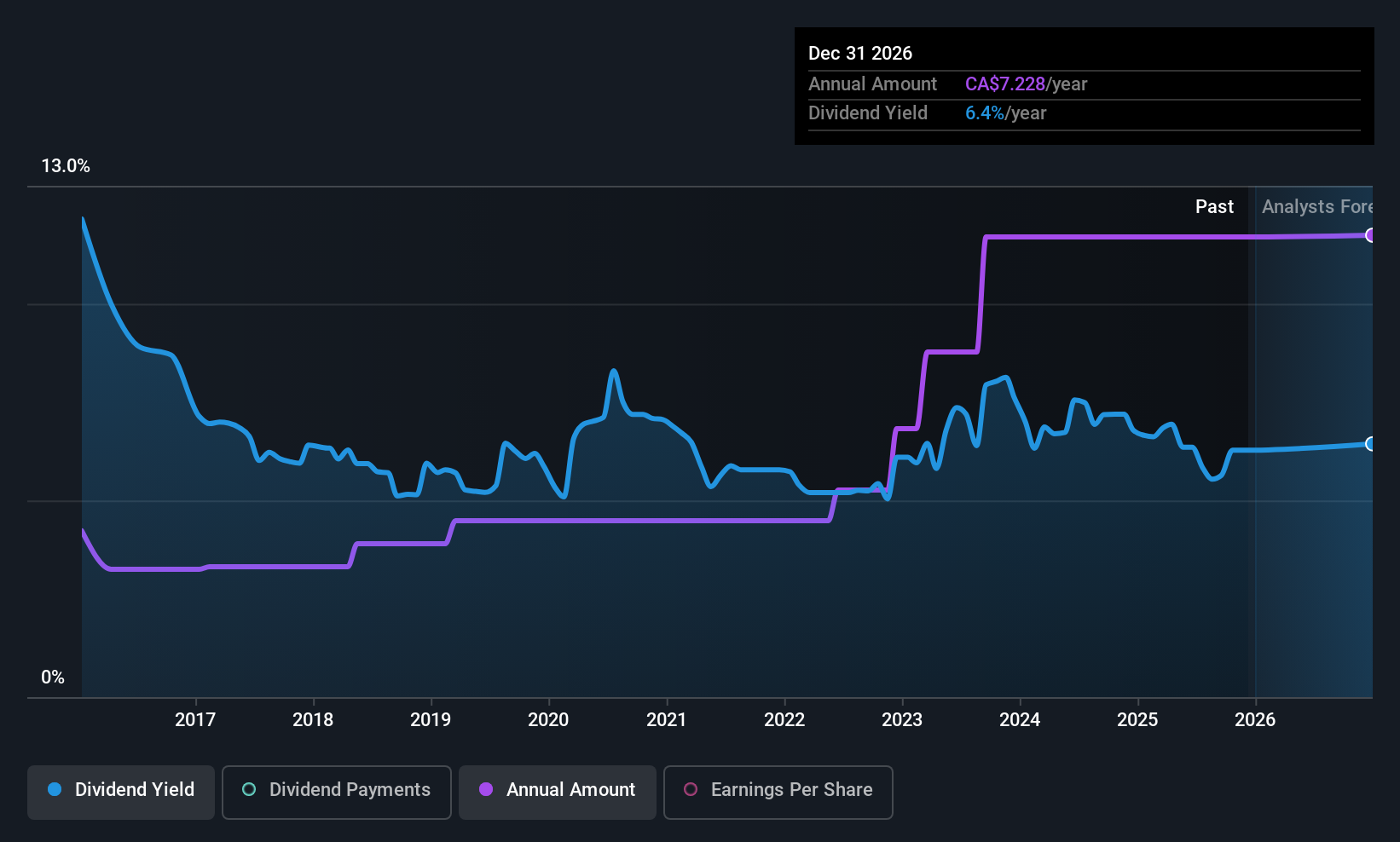This screenshot has width=1400, height=842.
Task: Switch to the Past period view
Action: point(1214,206)
